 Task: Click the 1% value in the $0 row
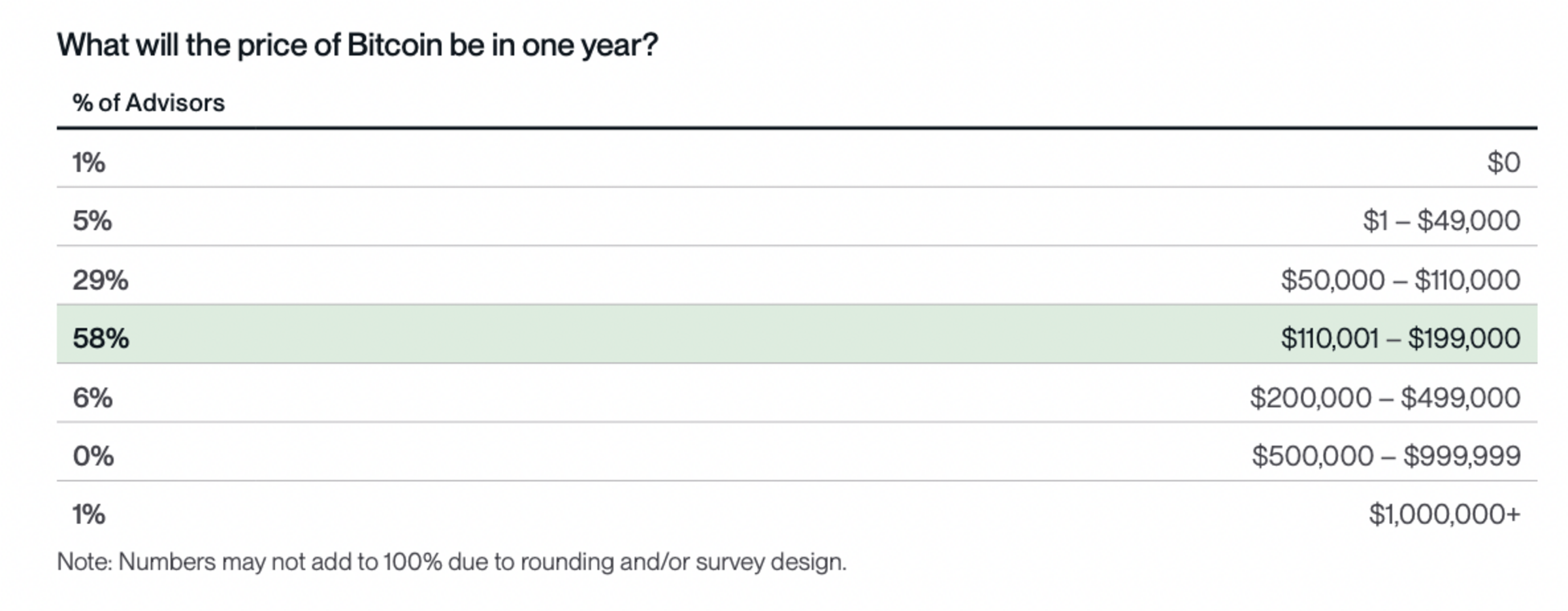click(89, 162)
